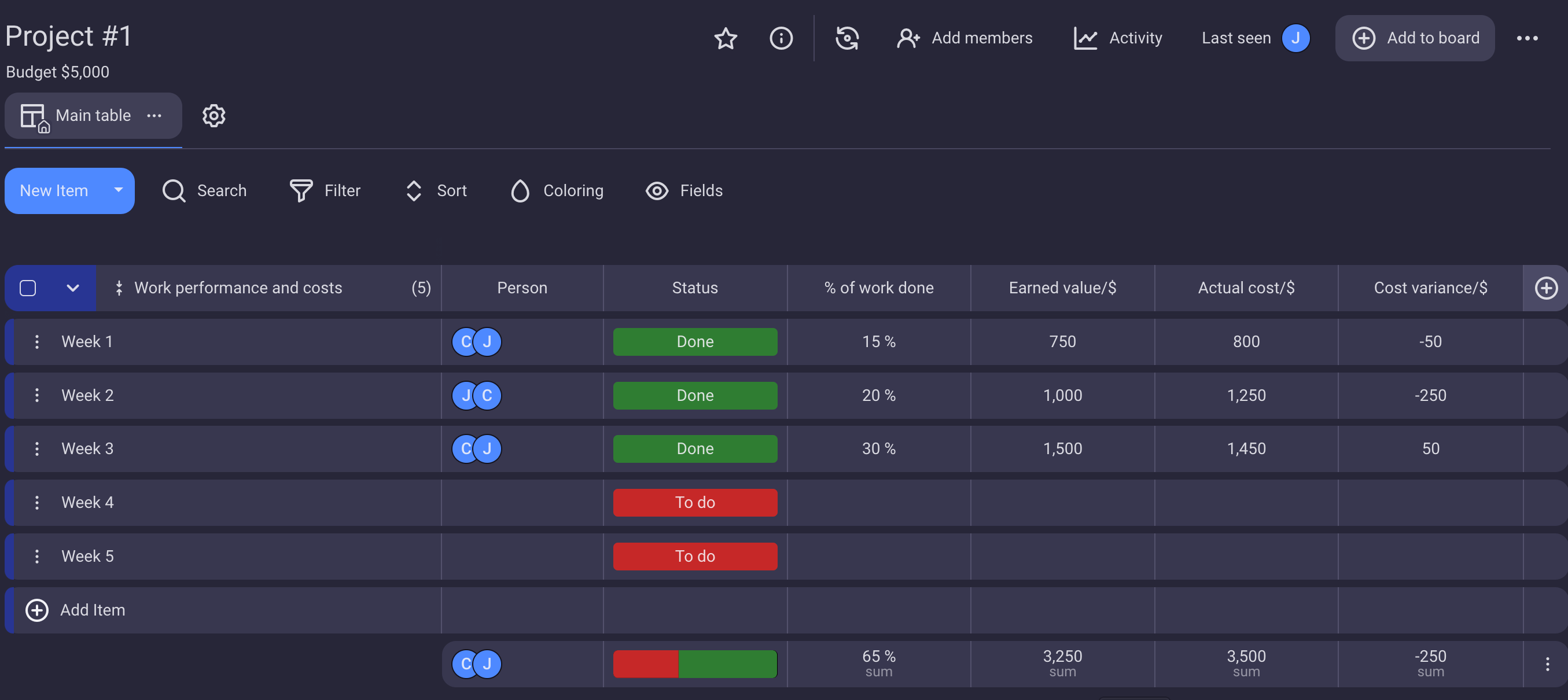The image size is (1568, 700).
Task: Click the % of work done column header
Action: pos(878,288)
